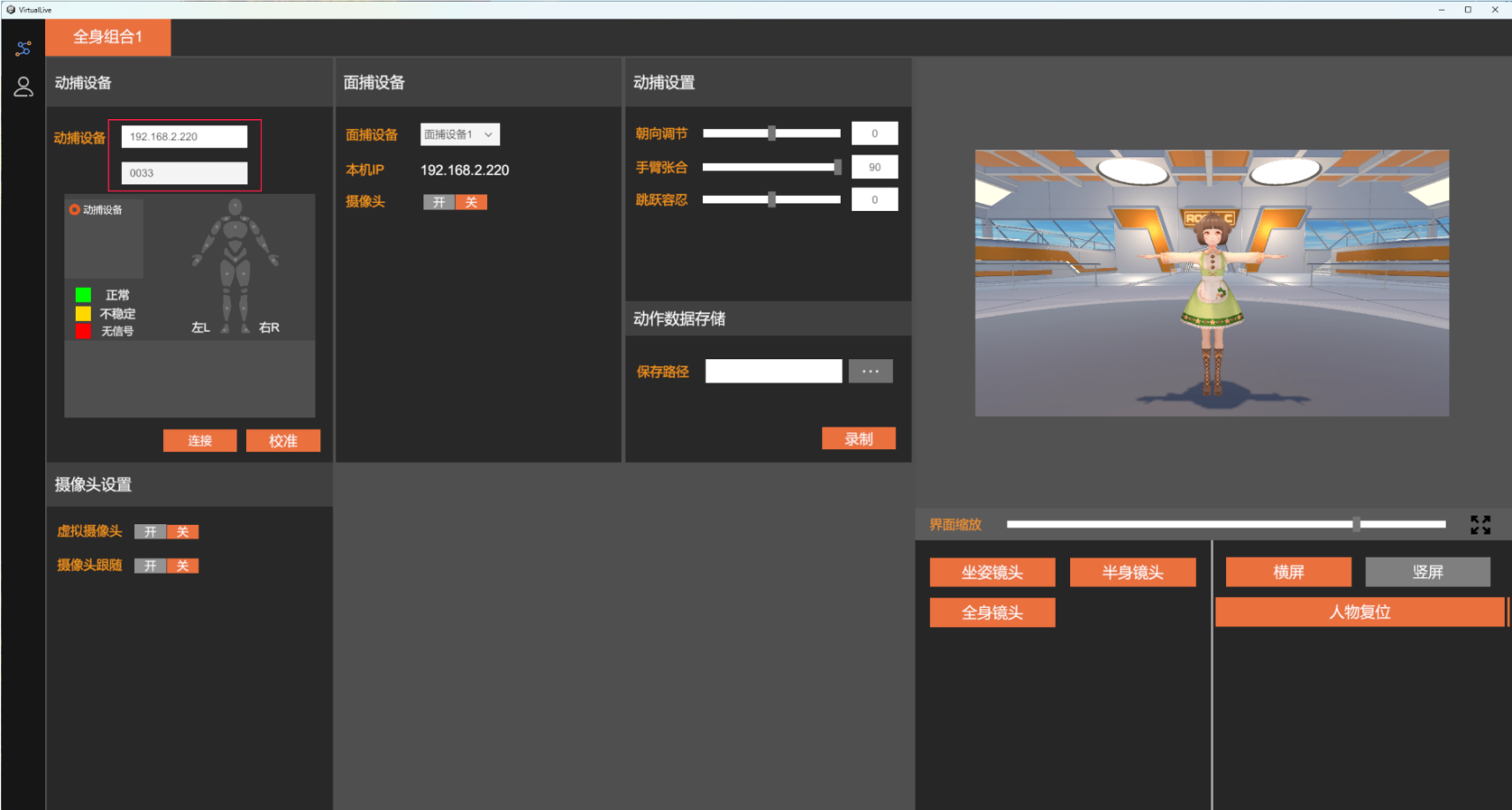Image resolution: width=1512 pixels, height=810 pixels.
Task: Adjust the 界面缩放 slider handle
Action: 1356,524
